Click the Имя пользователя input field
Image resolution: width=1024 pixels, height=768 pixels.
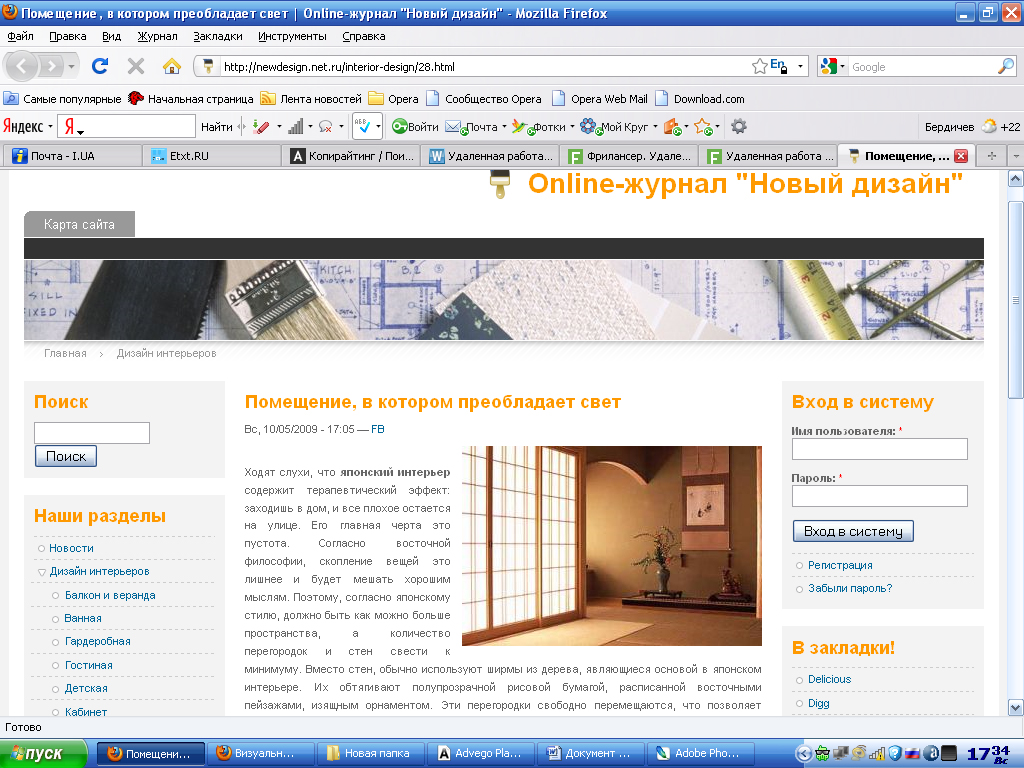click(x=879, y=449)
